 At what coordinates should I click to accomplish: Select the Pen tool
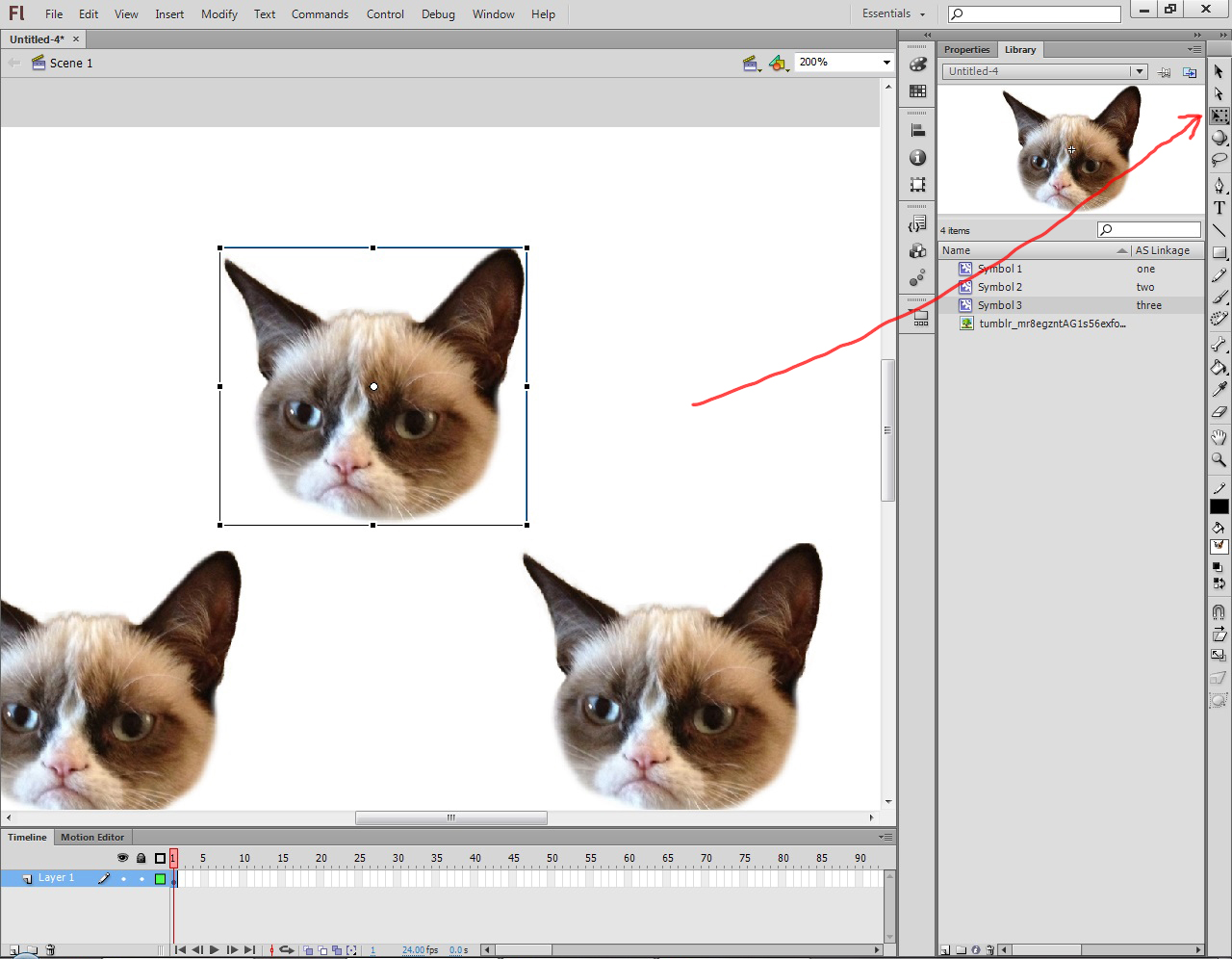1219,185
